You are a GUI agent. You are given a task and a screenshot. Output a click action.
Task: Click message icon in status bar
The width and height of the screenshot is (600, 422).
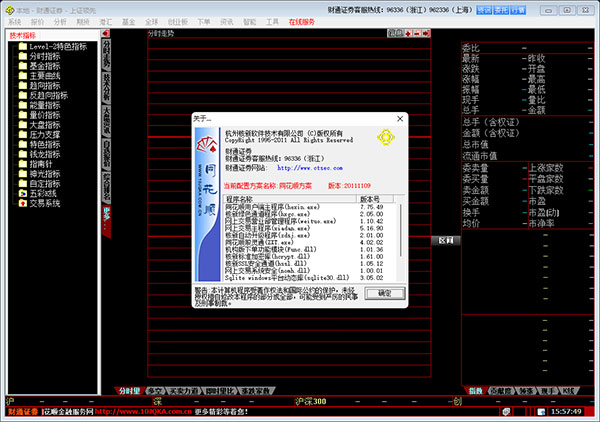click(x=506, y=412)
